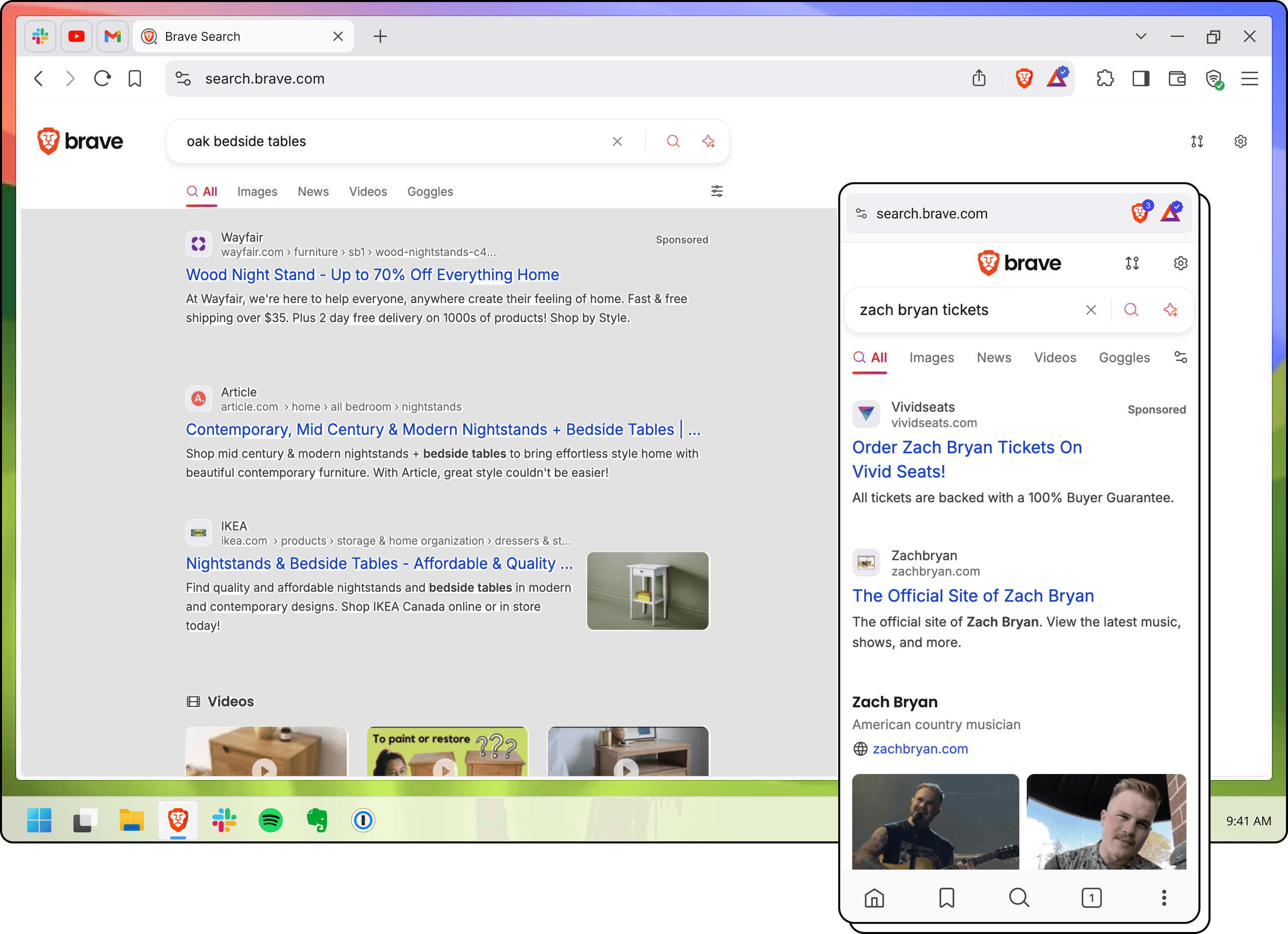Image resolution: width=1288 pixels, height=934 pixels.
Task: Open File Explorer from taskbar
Action: point(132,820)
